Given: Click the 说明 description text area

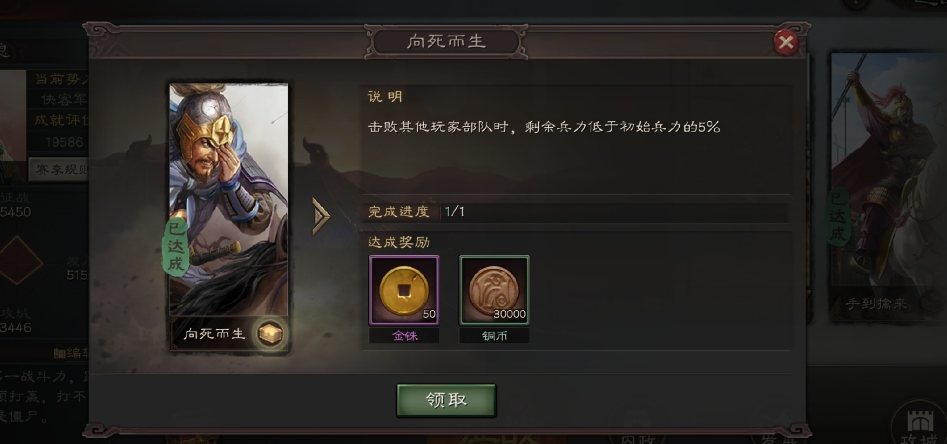Looking at the screenshot, I should (577, 139).
